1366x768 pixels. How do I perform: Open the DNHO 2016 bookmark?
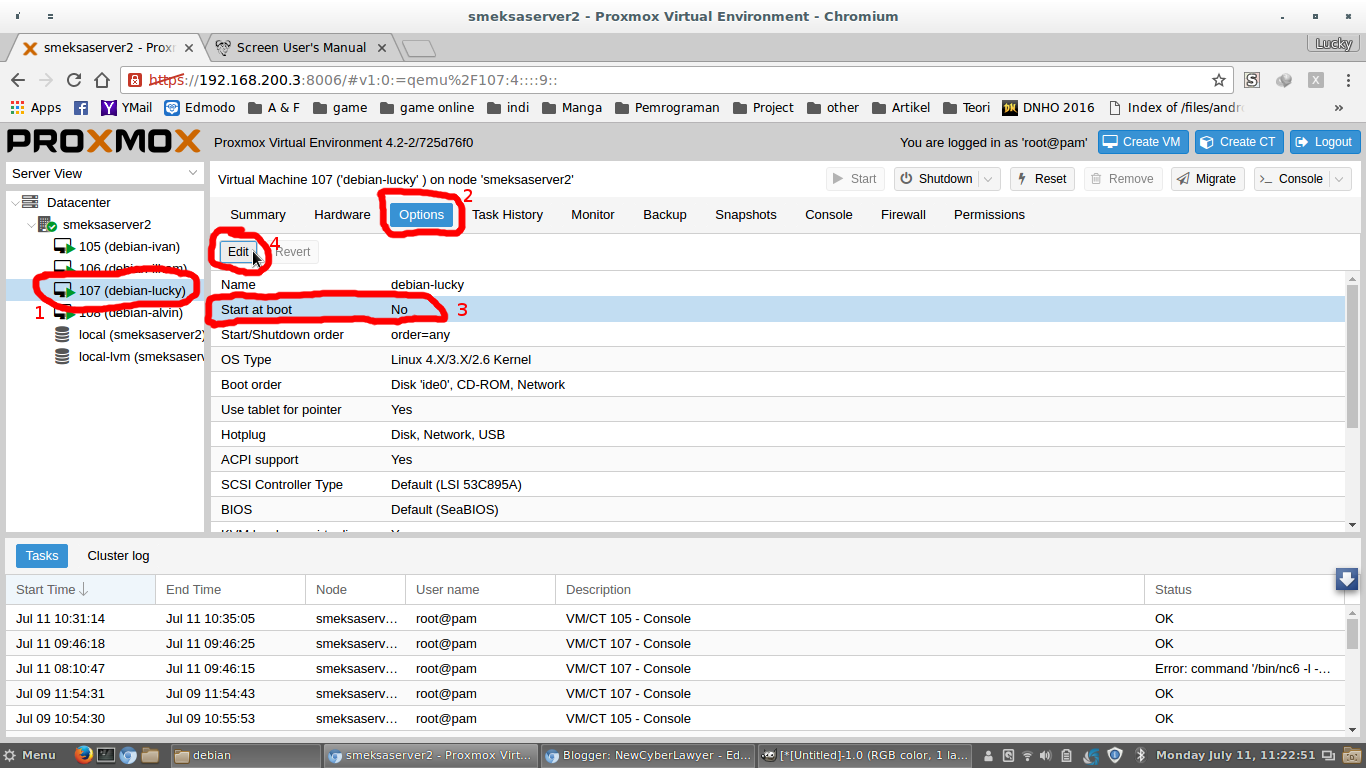pyautogui.click(x=1048, y=107)
